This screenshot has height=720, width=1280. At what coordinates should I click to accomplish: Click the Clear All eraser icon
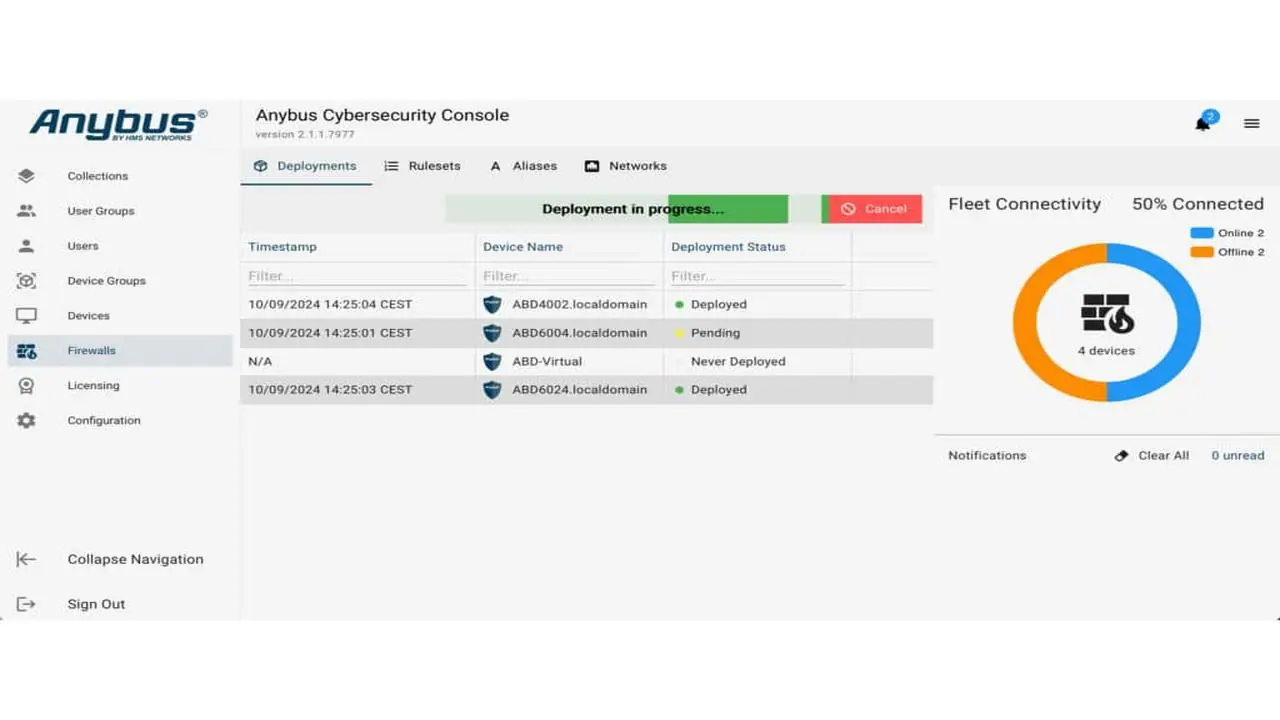pyautogui.click(x=1122, y=455)
